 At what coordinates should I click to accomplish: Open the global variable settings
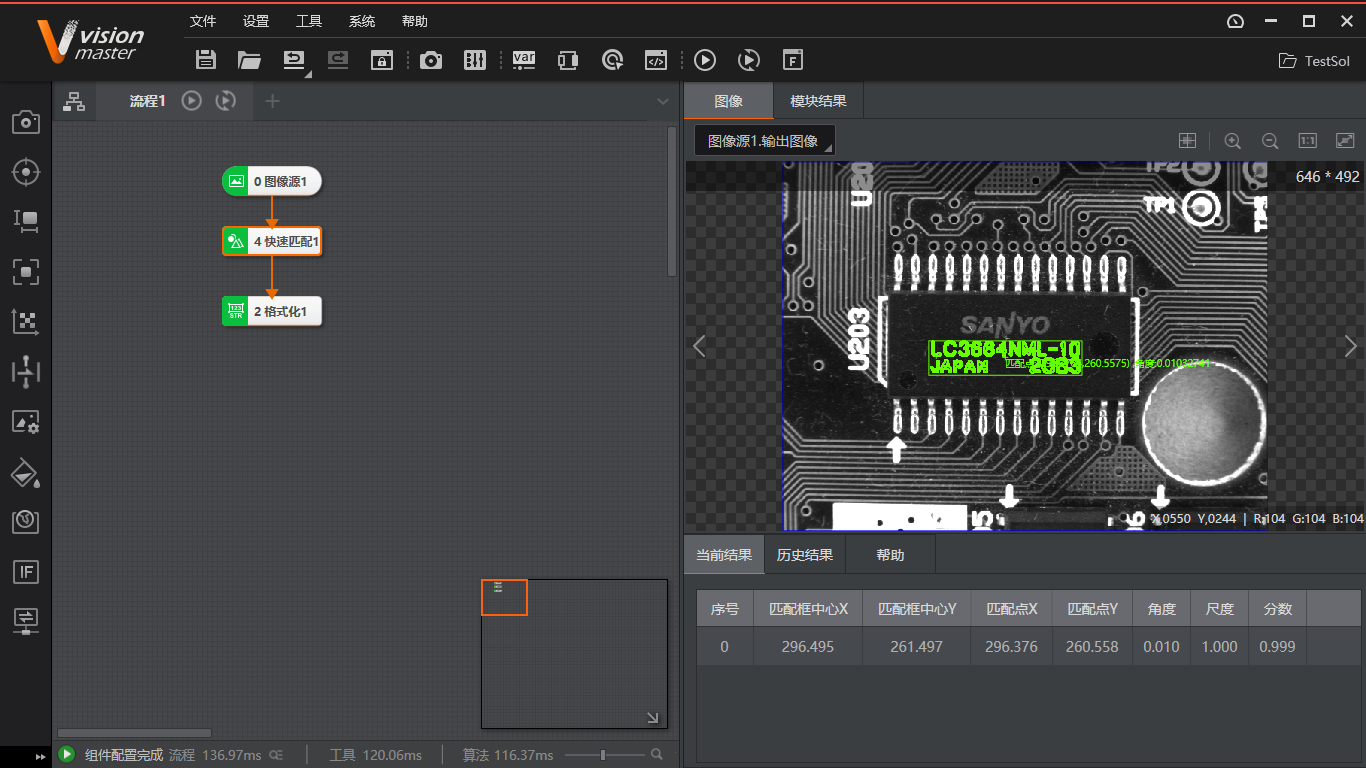pos(524,60)
